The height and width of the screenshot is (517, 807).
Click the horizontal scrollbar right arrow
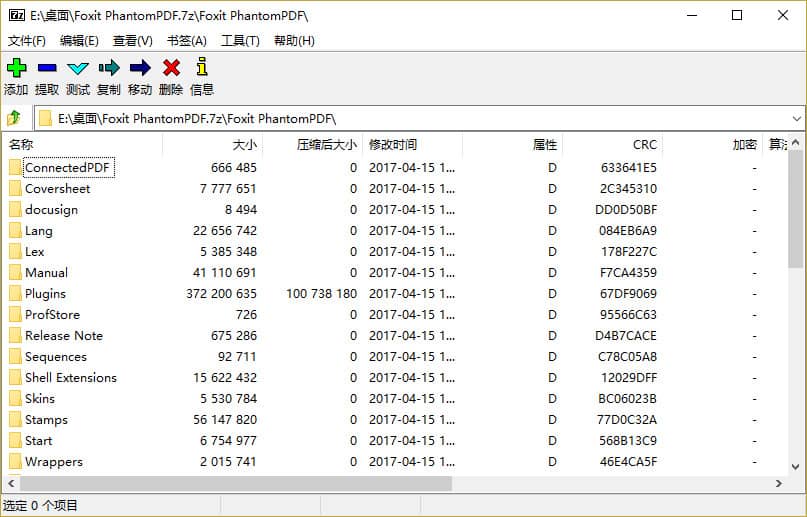pos(778,484)
